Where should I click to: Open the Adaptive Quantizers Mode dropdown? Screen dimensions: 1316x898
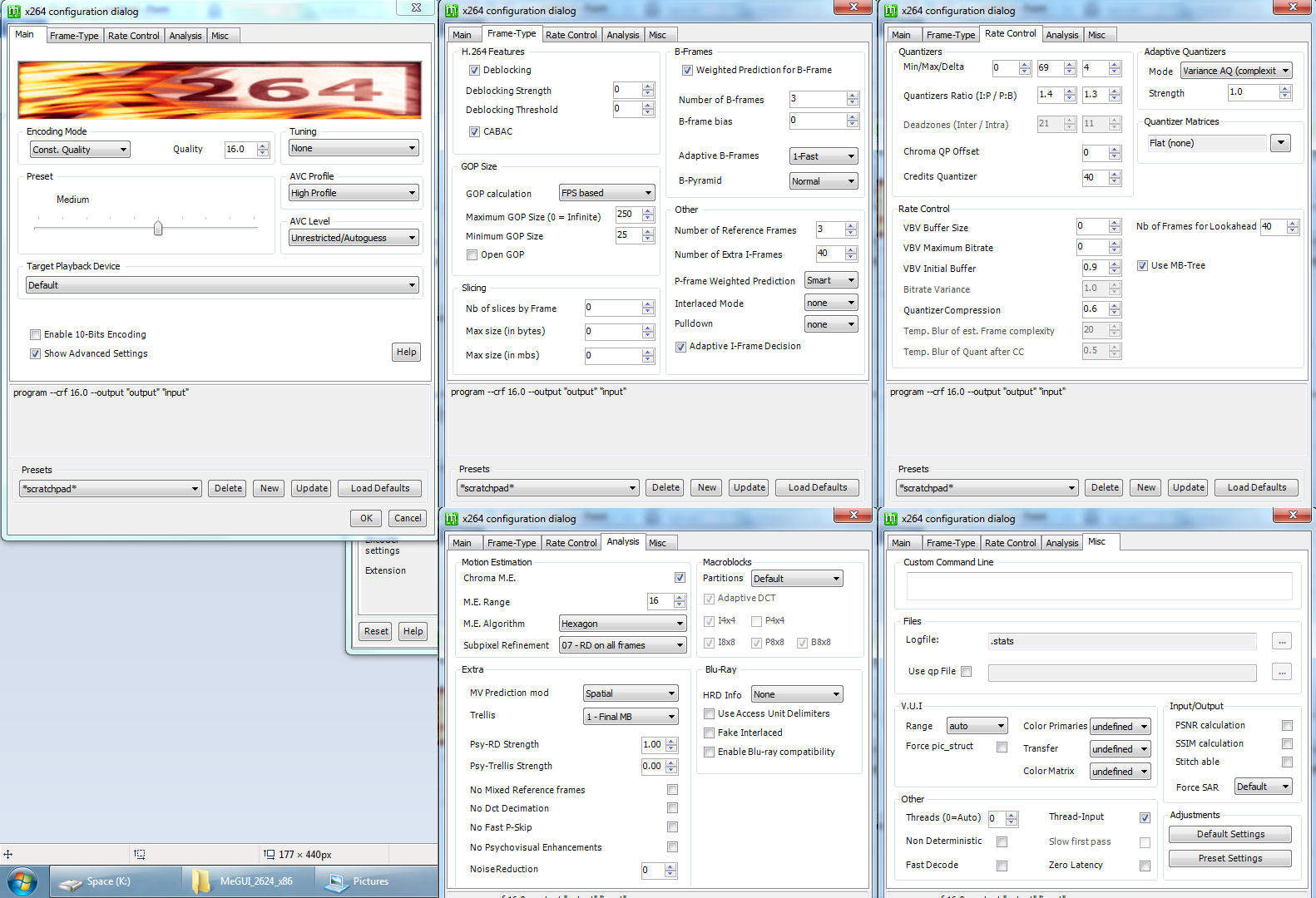(x=1236, y=71)
